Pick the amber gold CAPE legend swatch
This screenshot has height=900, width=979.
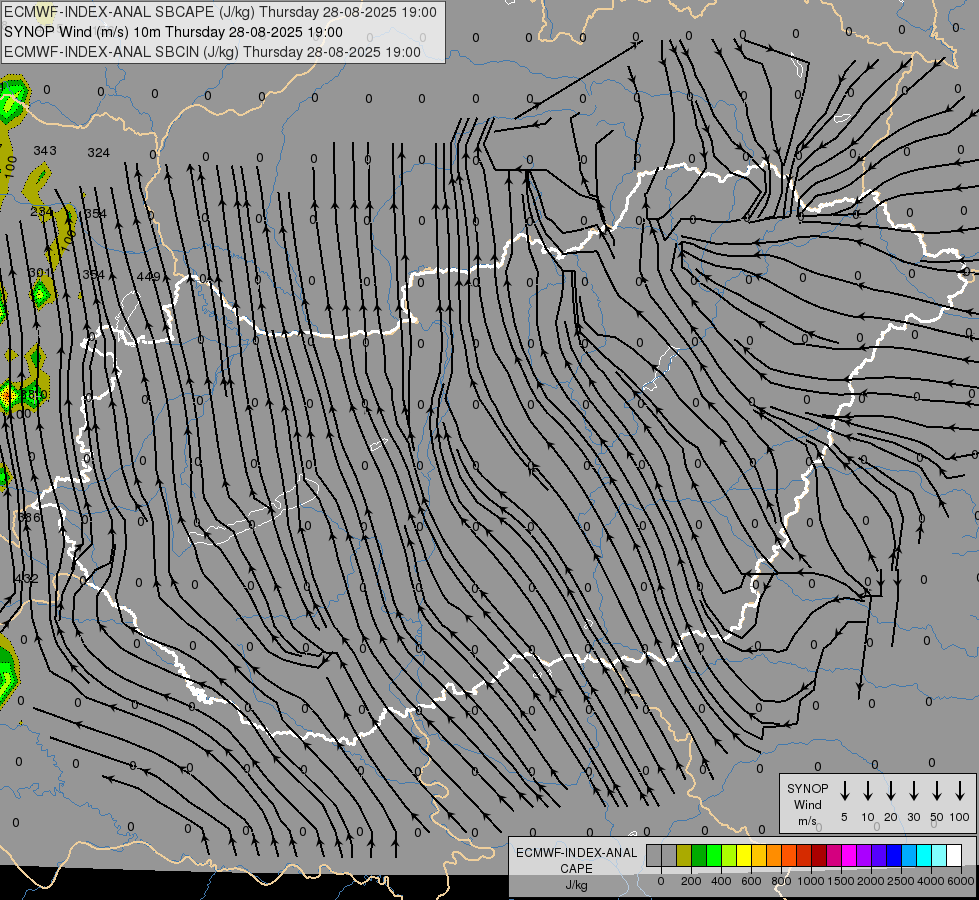(x=759, y=856)
